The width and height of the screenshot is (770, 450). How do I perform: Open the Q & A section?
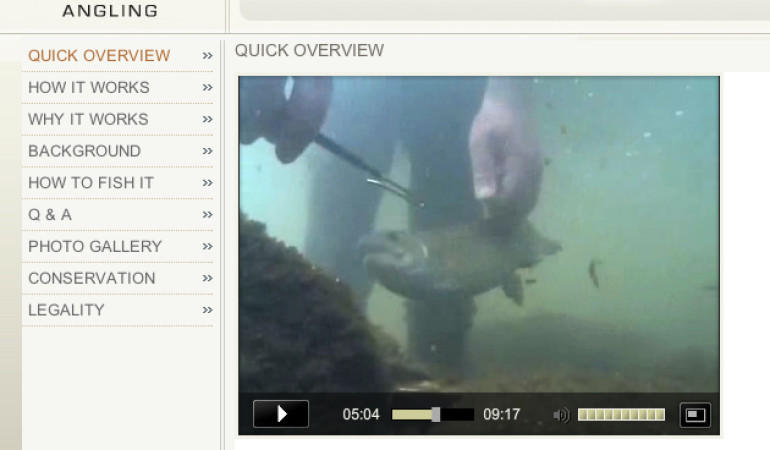point(50,215)
